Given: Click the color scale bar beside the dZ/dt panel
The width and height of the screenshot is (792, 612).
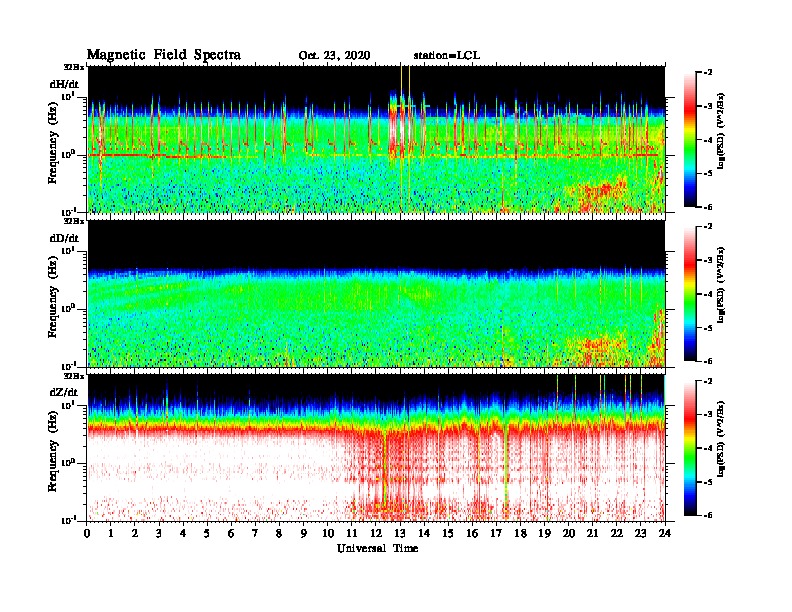Looking at the screenshot, I should (690, 448).
